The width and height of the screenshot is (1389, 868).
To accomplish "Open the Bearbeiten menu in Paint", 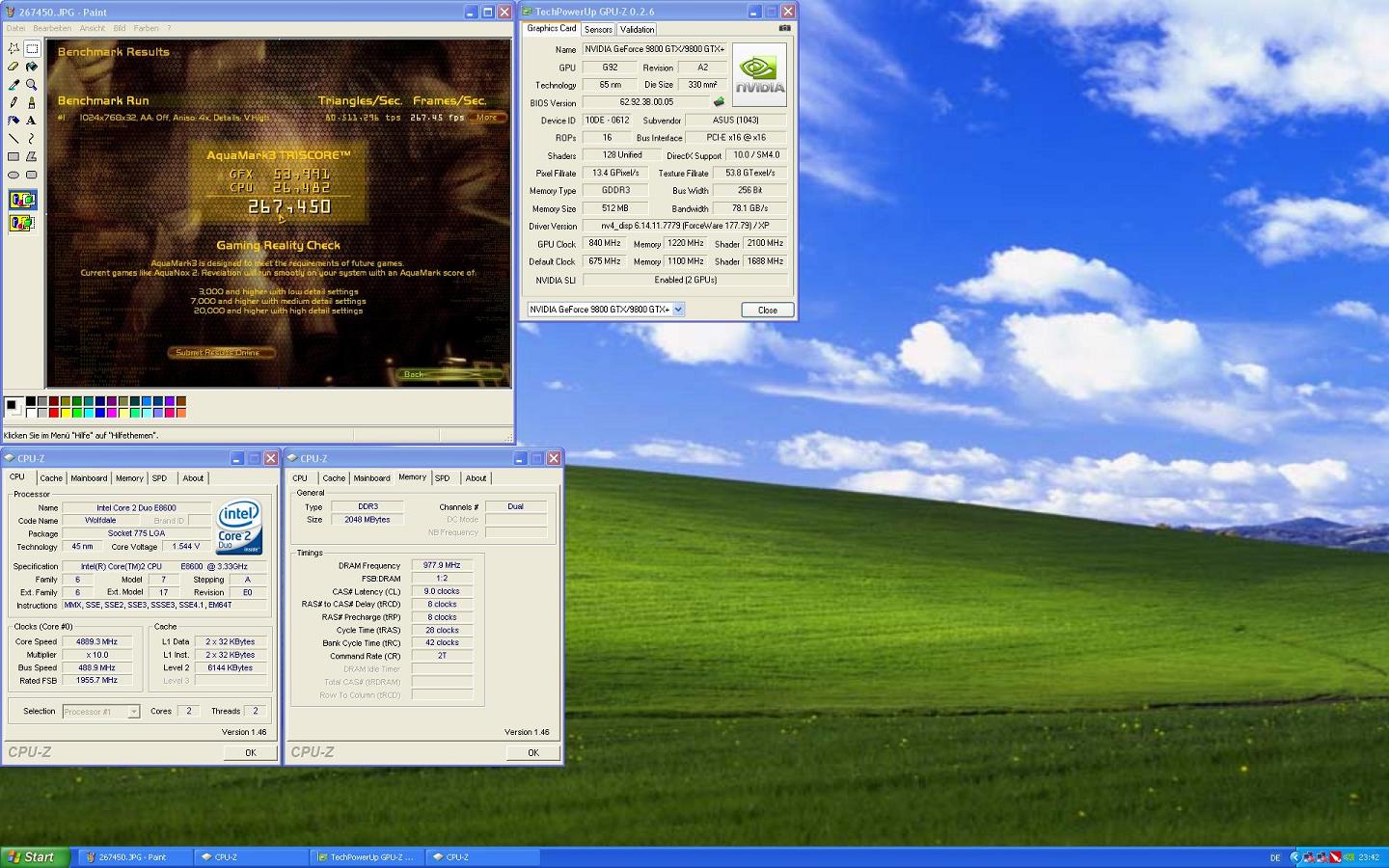I will [52, 28].
